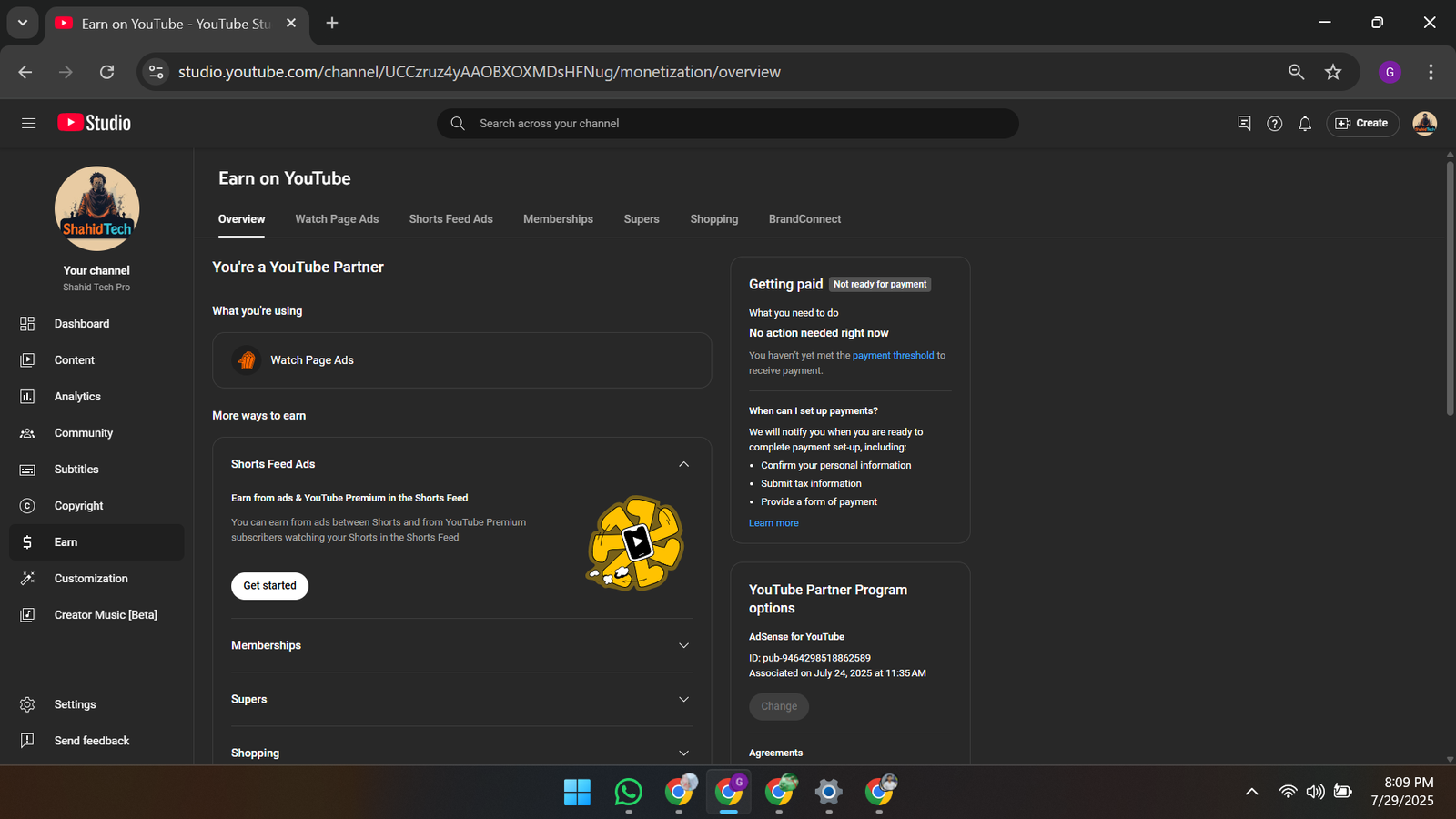The height and width of the screenshot is (819, 1456).
Task: Click the Create button
Action: pos(1362,123)
